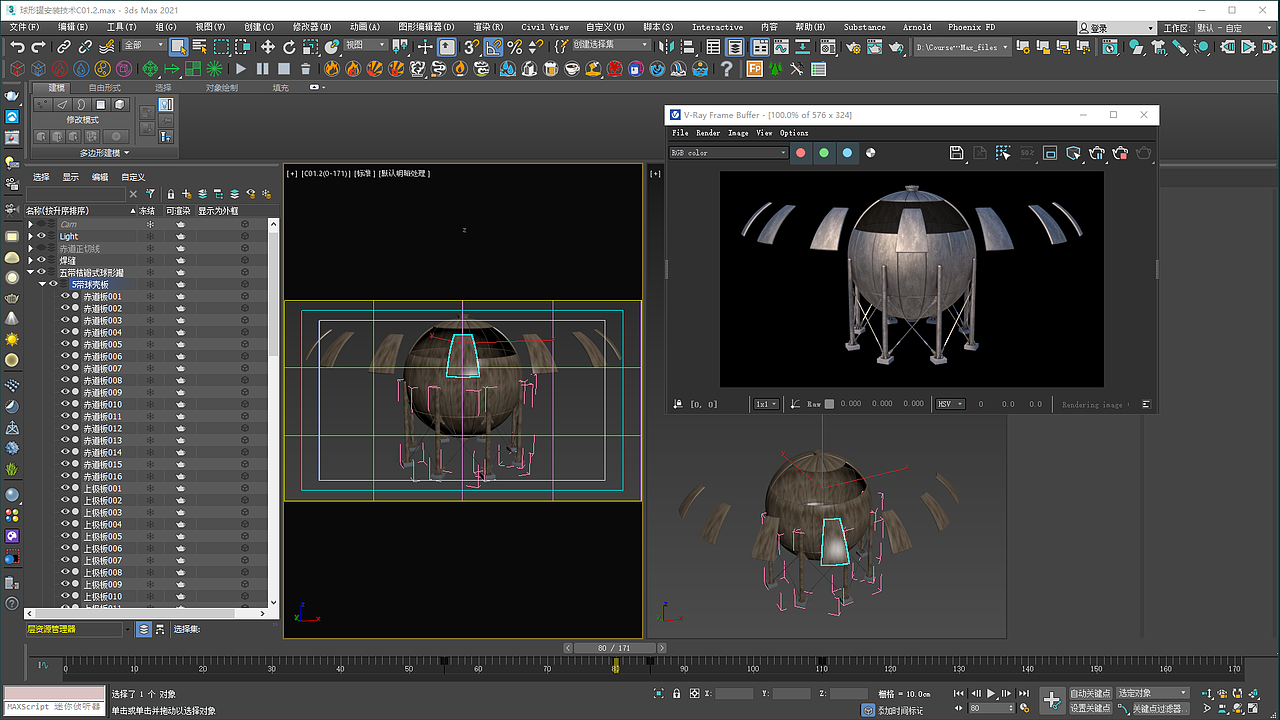Toggle visibility of 赤道板001 object

tap(65, 297)
